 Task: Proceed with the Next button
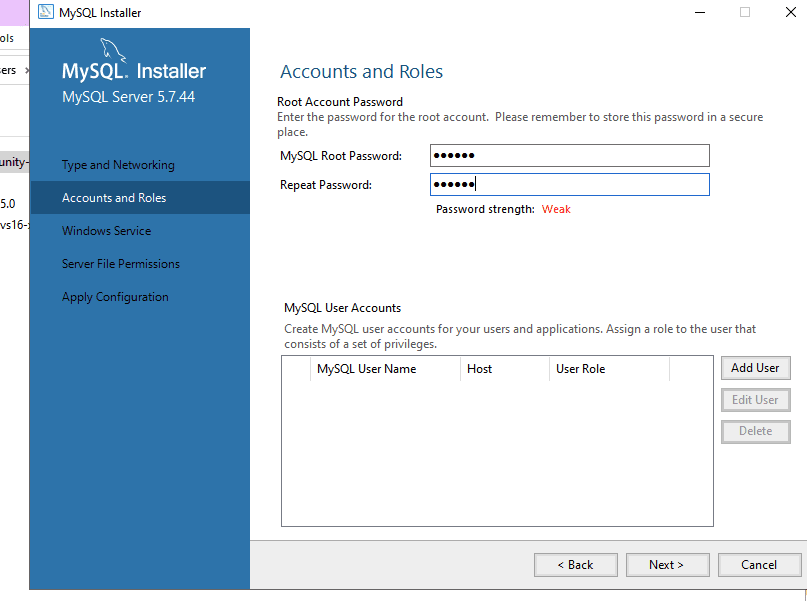point(667,565)
